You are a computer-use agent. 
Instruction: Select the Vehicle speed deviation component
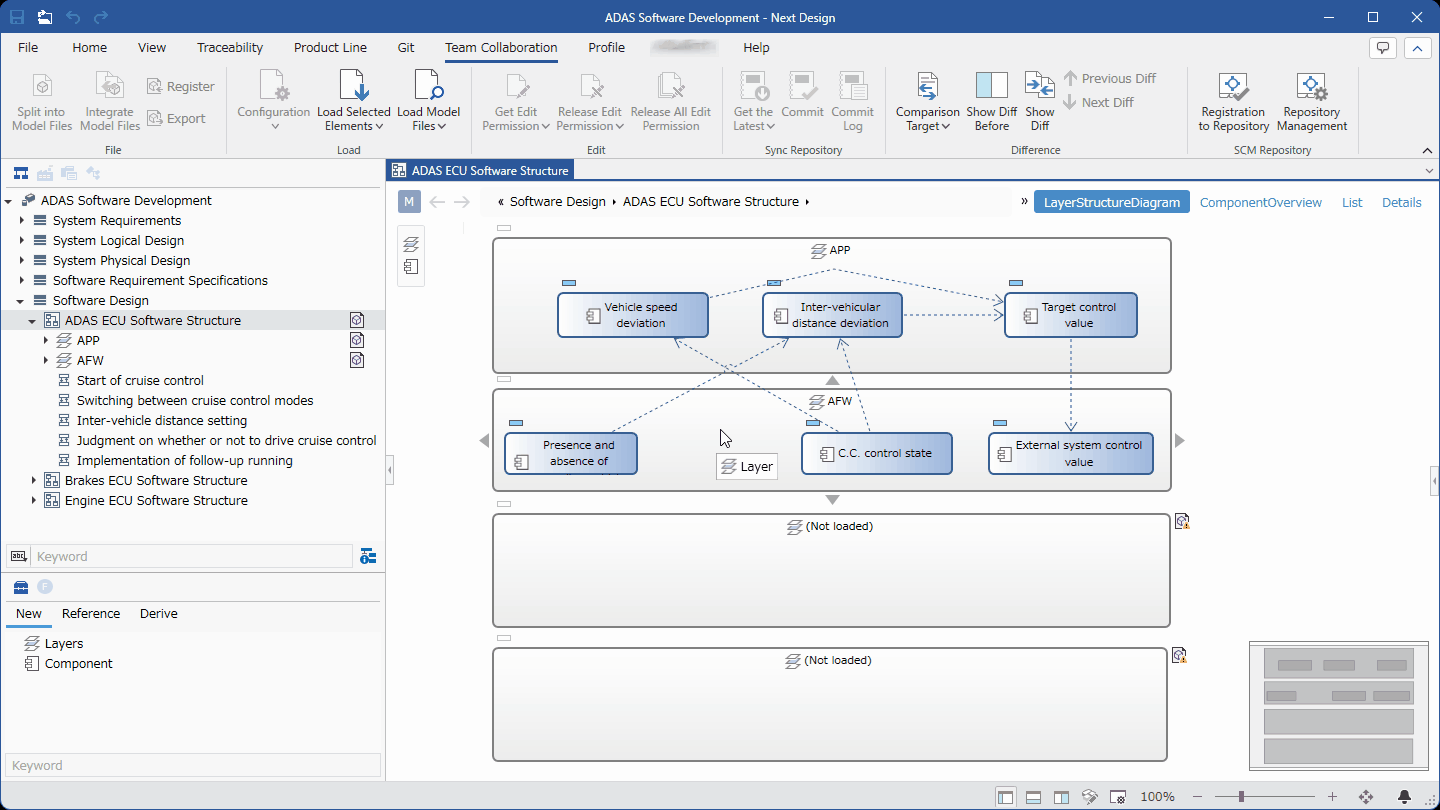point(633,315)
